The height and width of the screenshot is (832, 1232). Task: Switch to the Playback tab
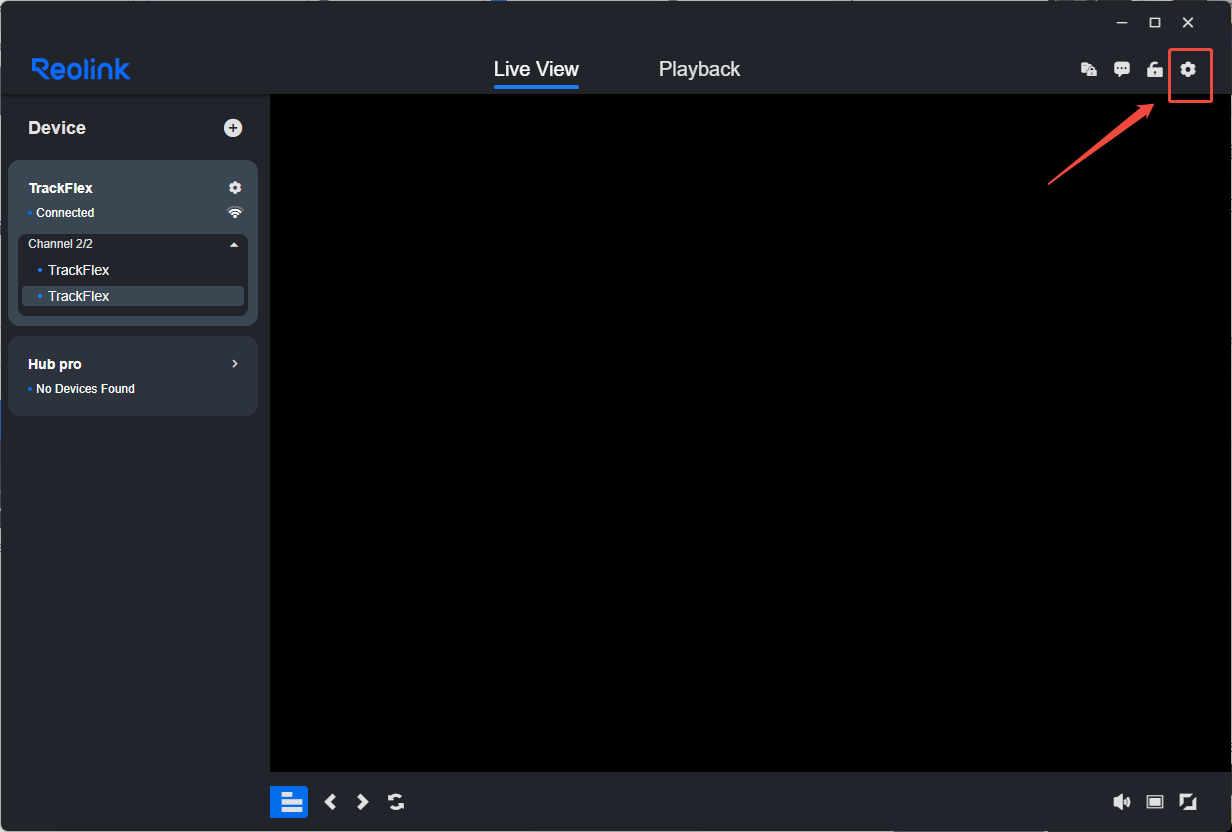699,69
